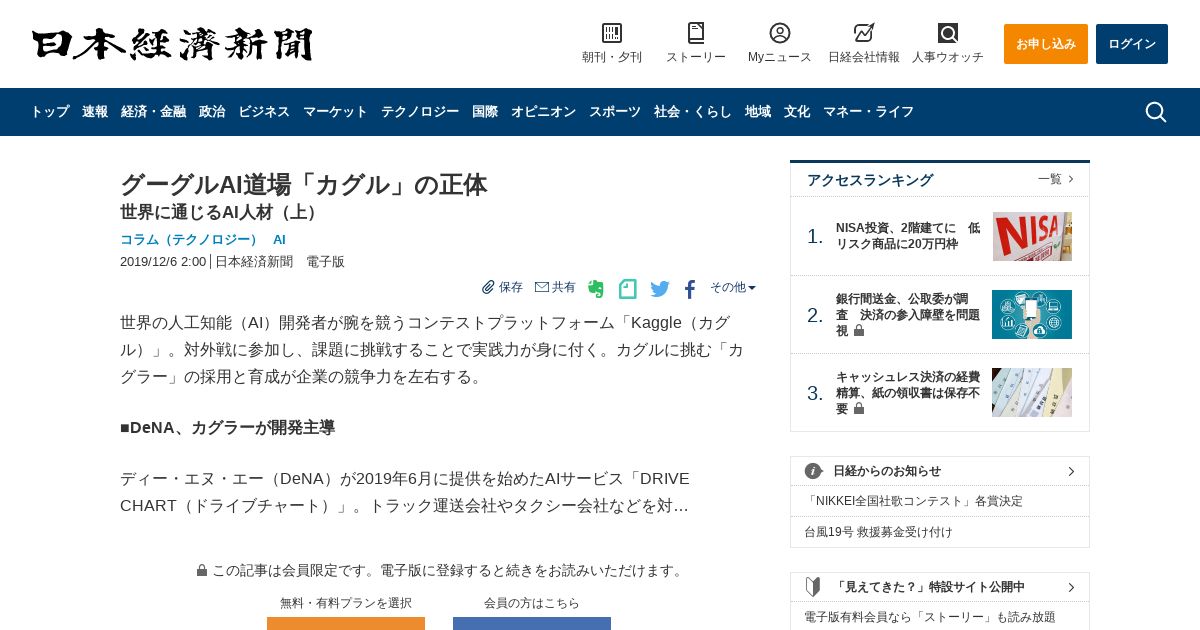Share via the teal note icon
Viewport: 1200px width, 630px height.
click(628, 289)
